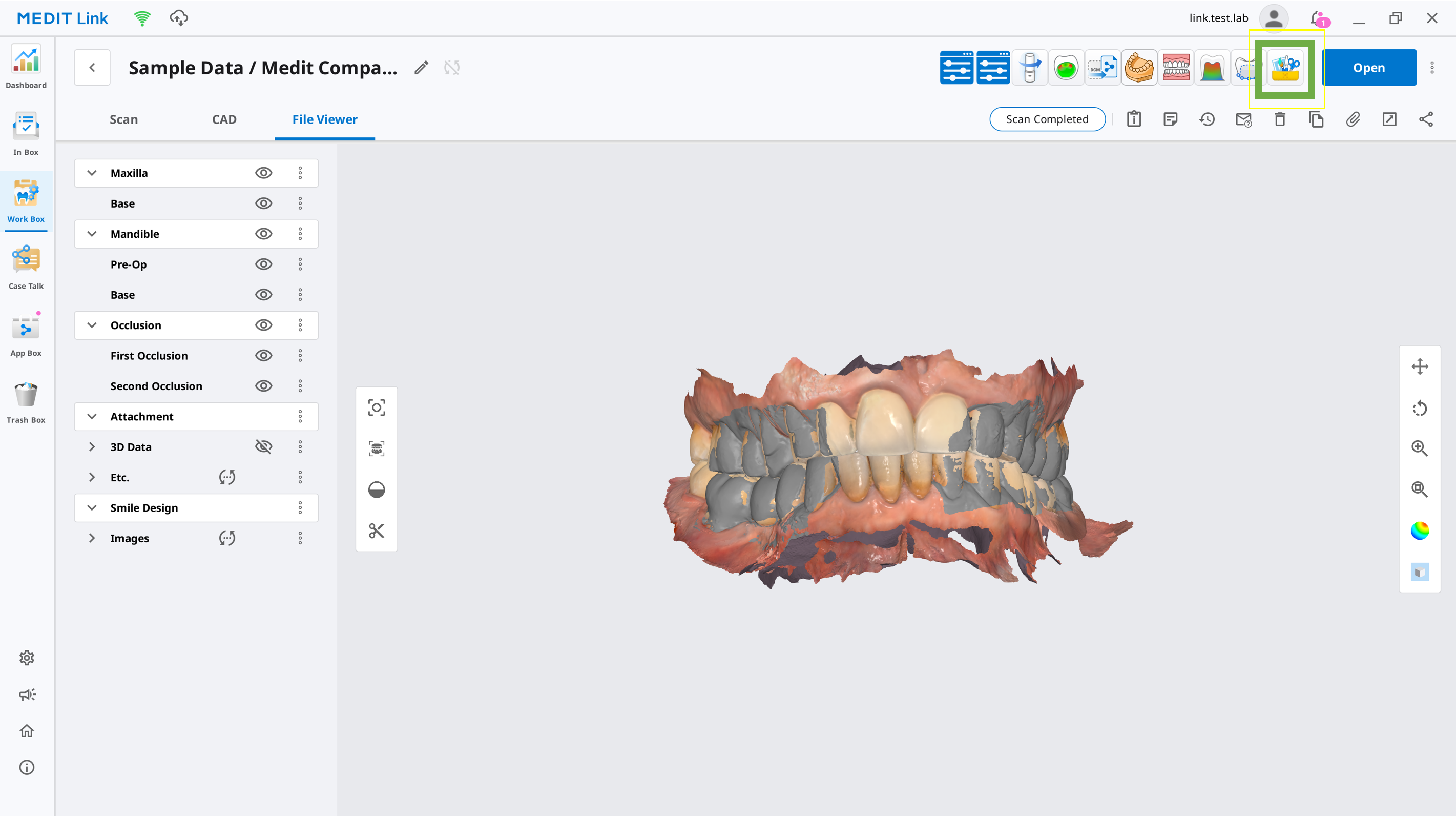The width and height of the screenshot is (1456, 816).
Task: Toggle Pre-Op visibility eye
Action: tap(263, 264)
